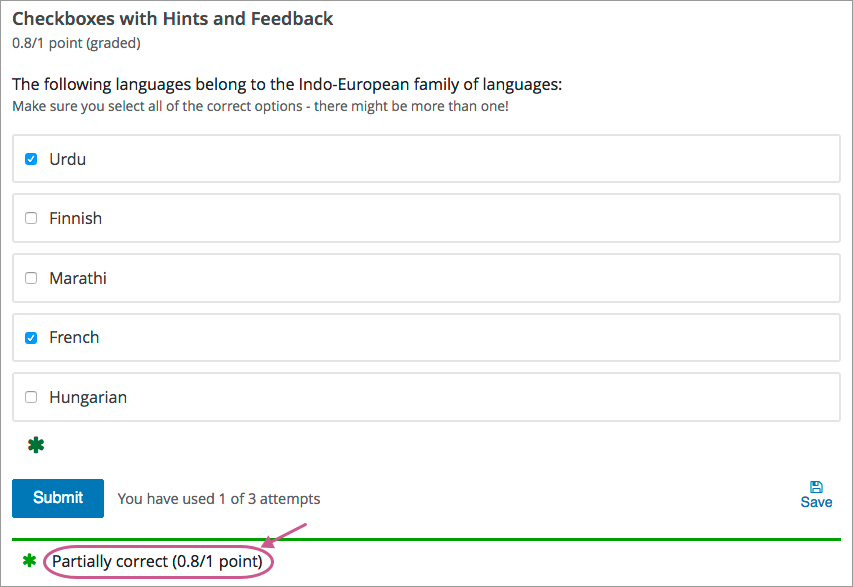Click the pink arrow annotation
This screenshot has width=853, height=587.
[x=286, y=535]
